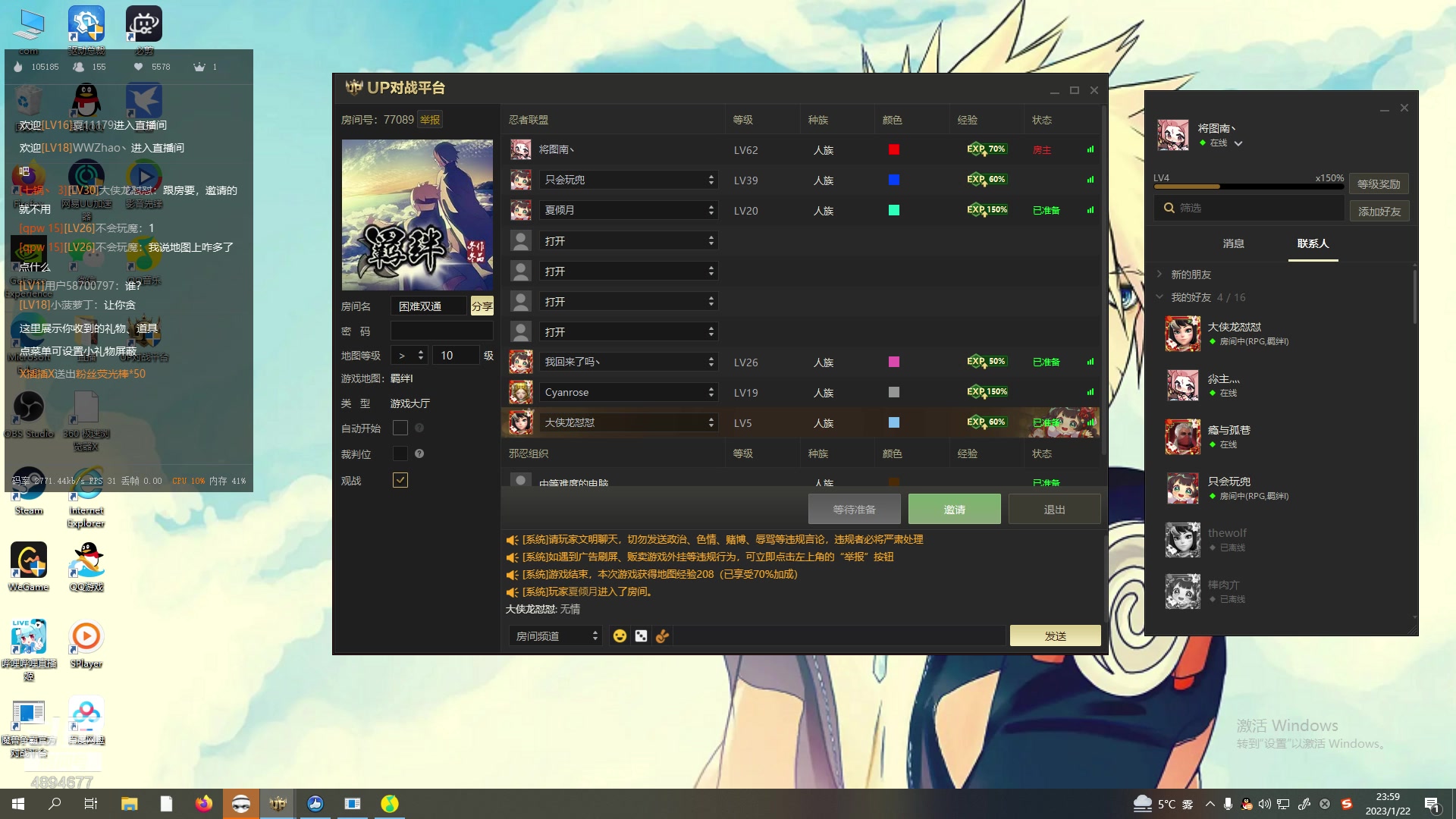
Task: Click LV4 experience progress bar
Action: tap(1248, 187)
